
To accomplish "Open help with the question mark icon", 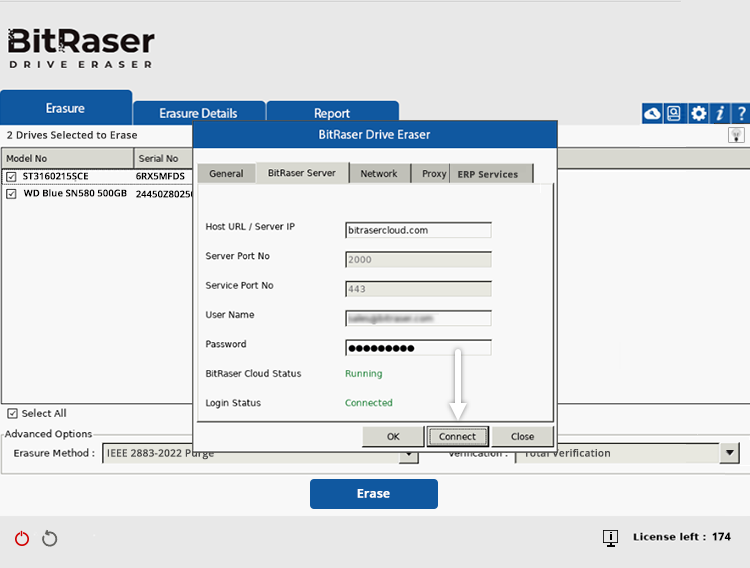I will [x=740, y=114].
